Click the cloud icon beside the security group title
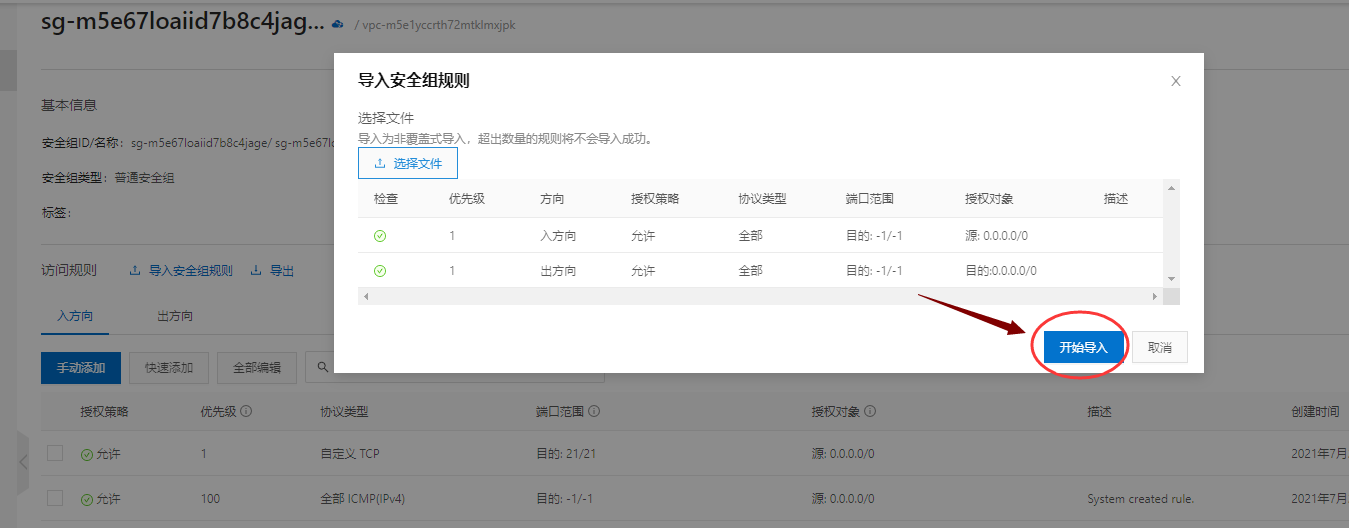The height and width of the screenshot is (528, 1349). point(337,23)
